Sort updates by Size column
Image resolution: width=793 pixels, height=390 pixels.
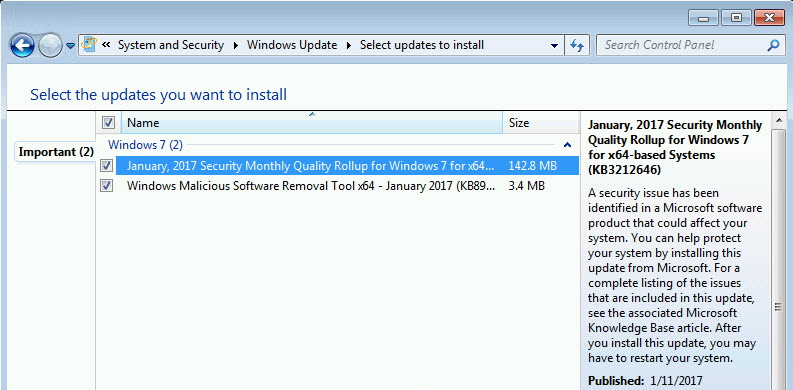pos(541,123)
